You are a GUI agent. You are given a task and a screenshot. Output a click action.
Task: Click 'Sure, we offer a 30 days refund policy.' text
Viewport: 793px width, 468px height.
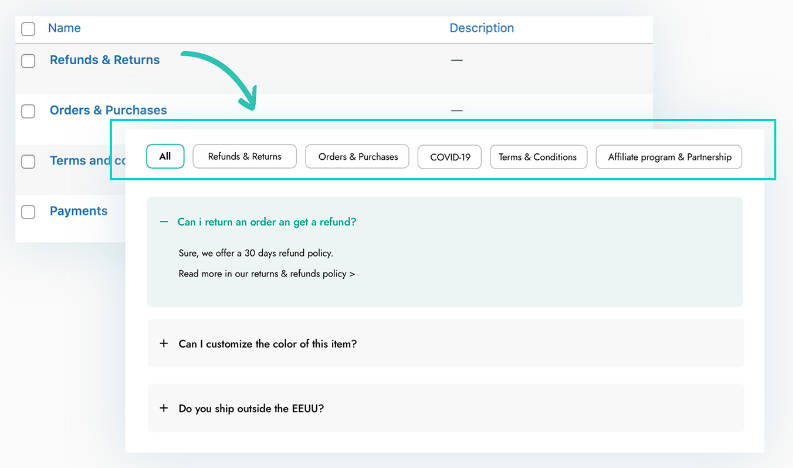(x=255, y=253)
